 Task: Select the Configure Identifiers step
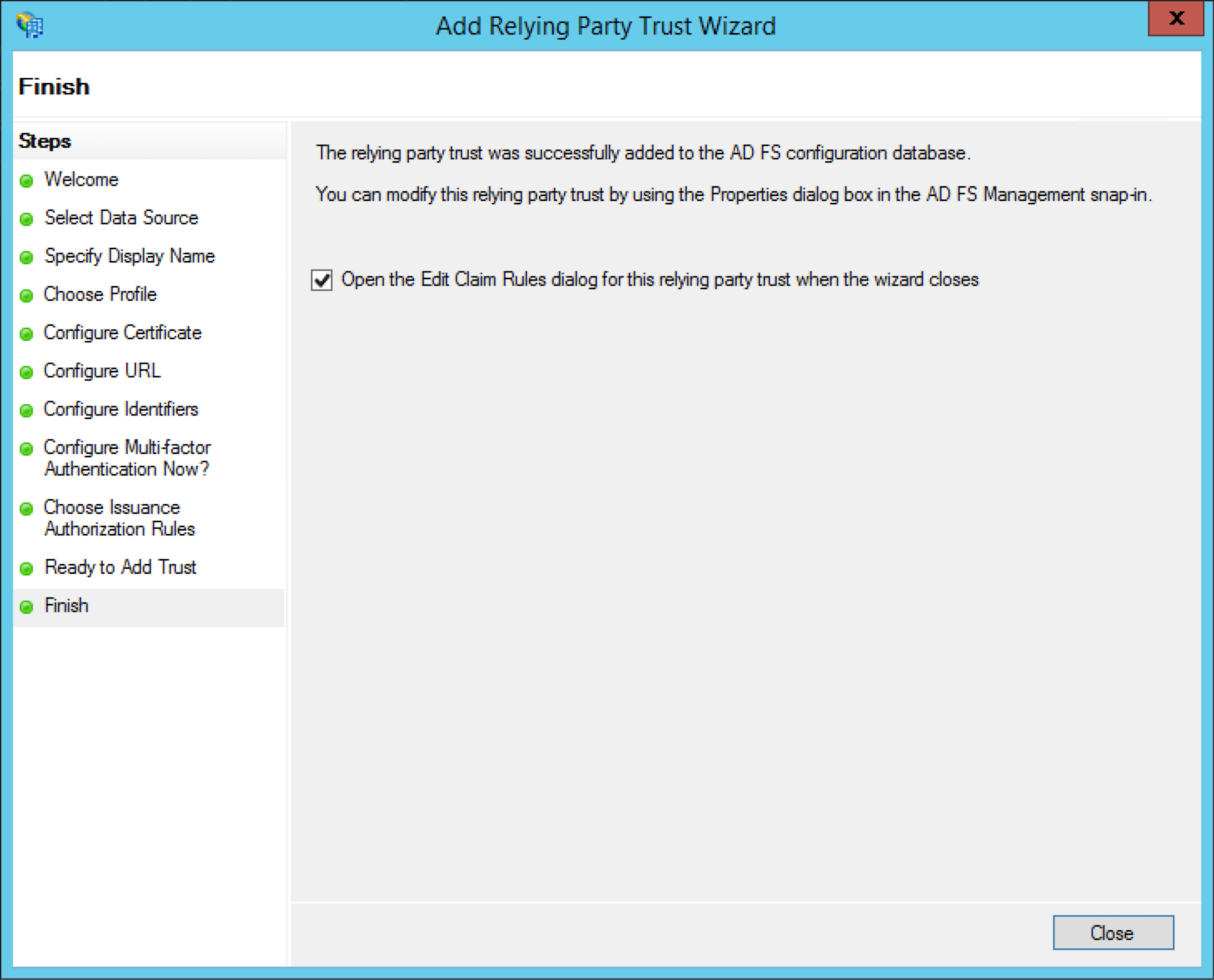(x=121, y=409)
